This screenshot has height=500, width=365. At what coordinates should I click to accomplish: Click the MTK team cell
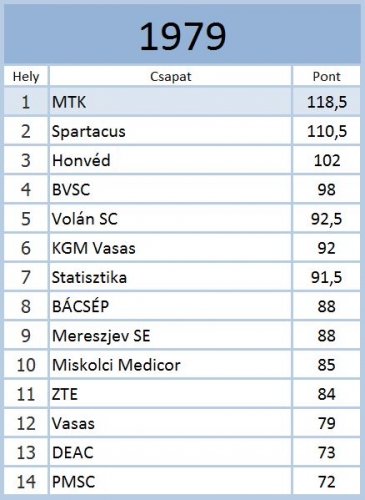click(170, 102)
